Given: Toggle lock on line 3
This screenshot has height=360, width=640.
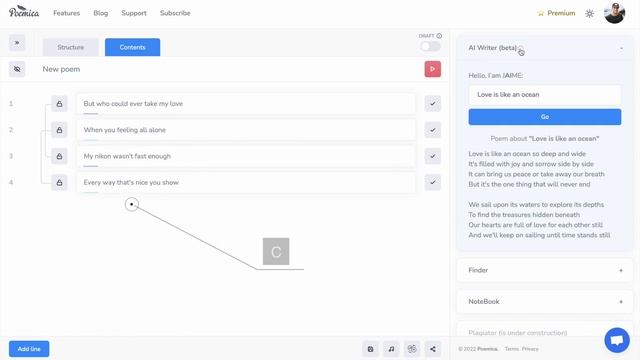Looking at the screenshot, I should pos(59,156).
